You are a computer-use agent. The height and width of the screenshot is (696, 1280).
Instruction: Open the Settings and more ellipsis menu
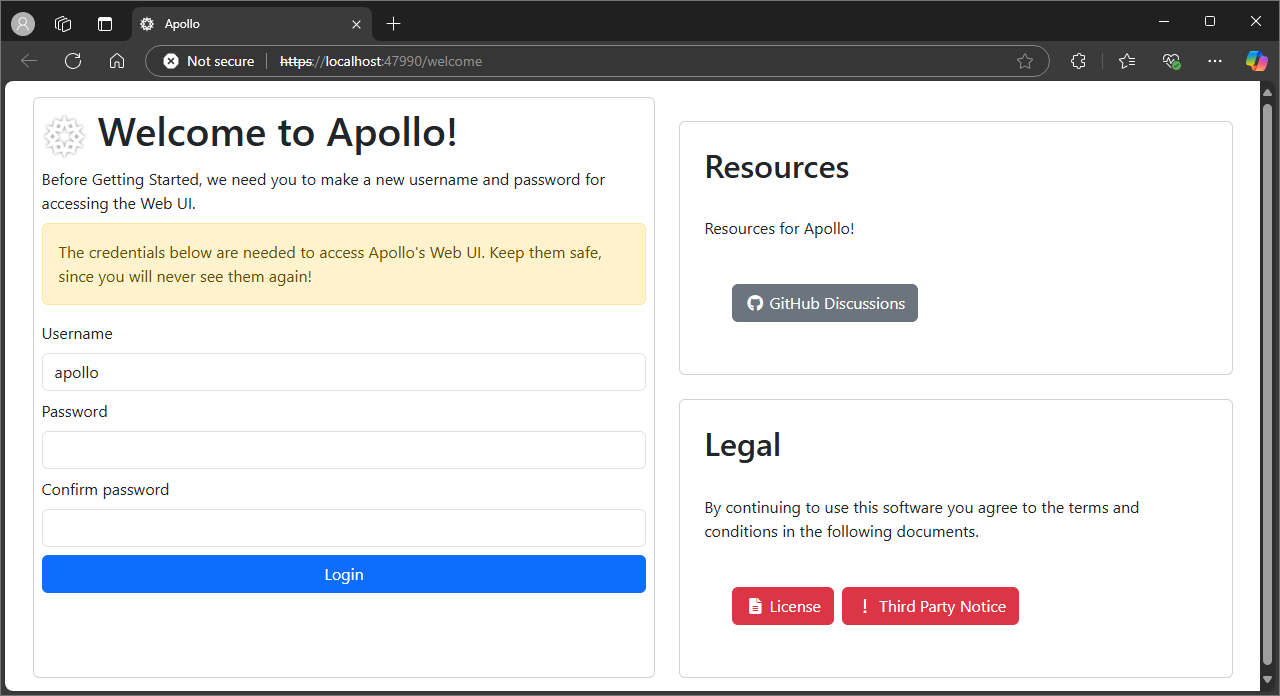tap(1214, 61)
